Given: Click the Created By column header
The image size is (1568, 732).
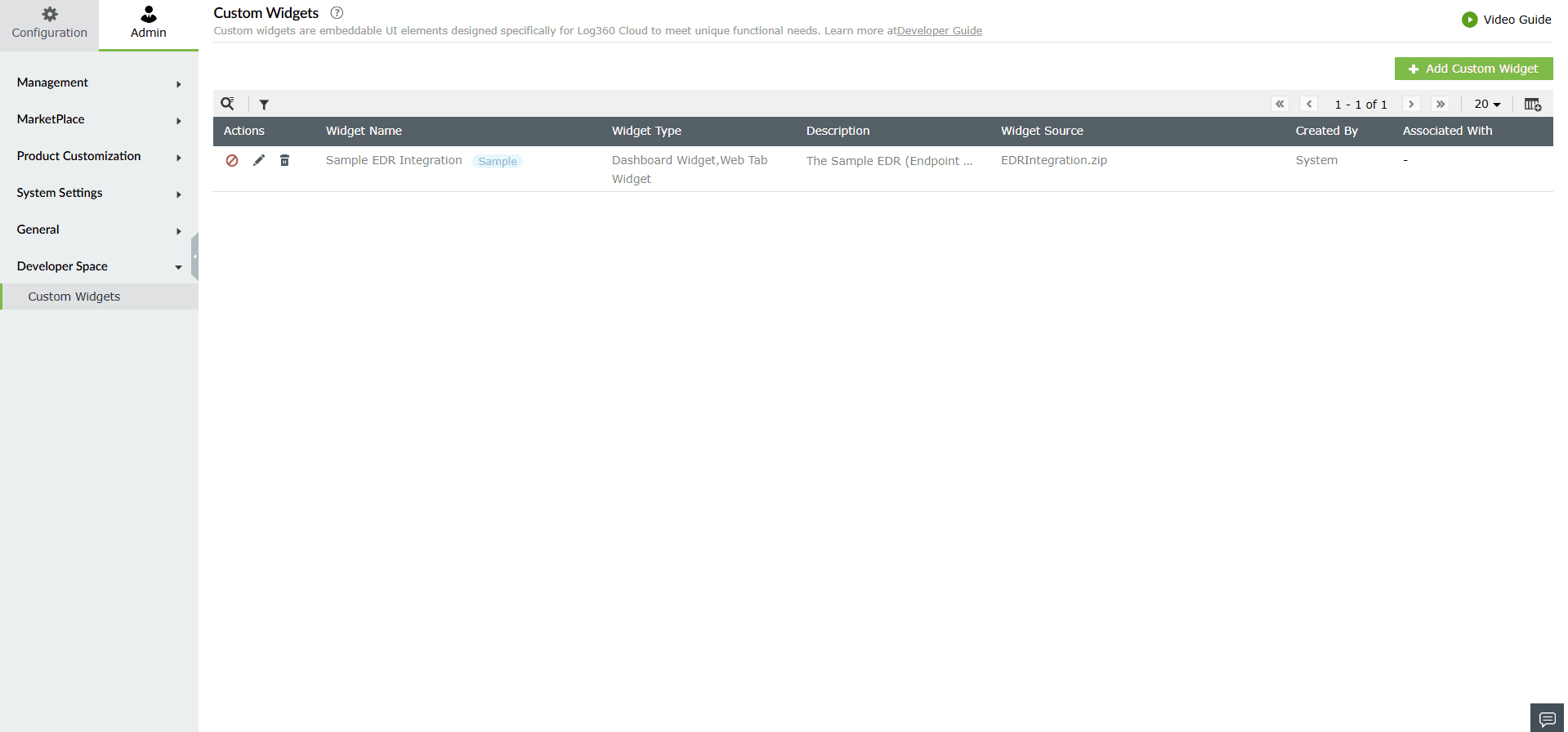Looking at the screenshot, I should point(1326,131).
